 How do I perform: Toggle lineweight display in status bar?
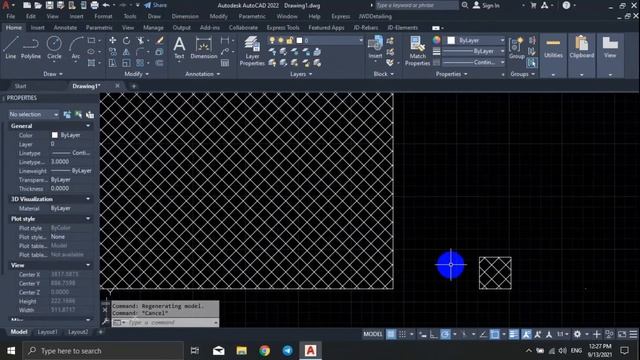(x=513, y=334)
